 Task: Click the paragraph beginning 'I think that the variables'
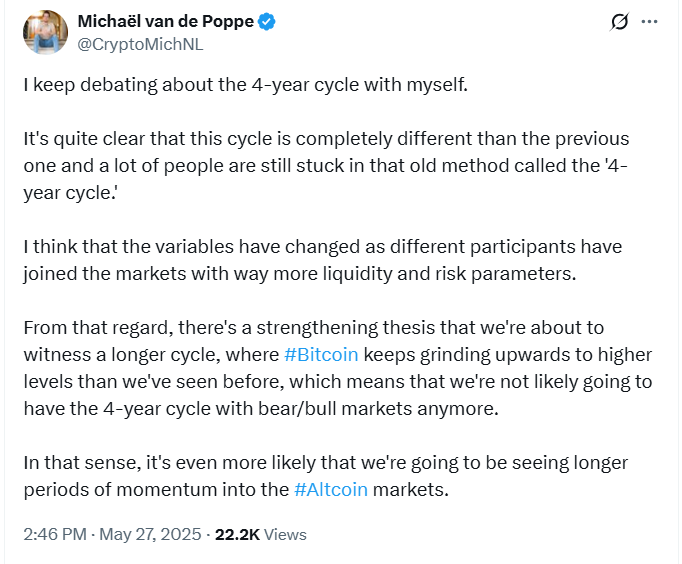[x=323, y=260]
